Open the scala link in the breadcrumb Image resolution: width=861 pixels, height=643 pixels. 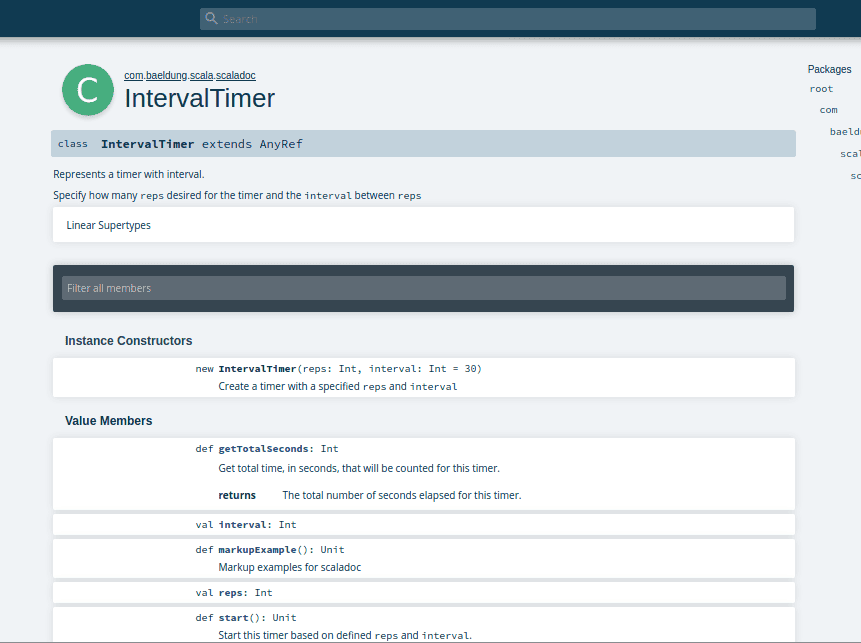tap(201, 76)
